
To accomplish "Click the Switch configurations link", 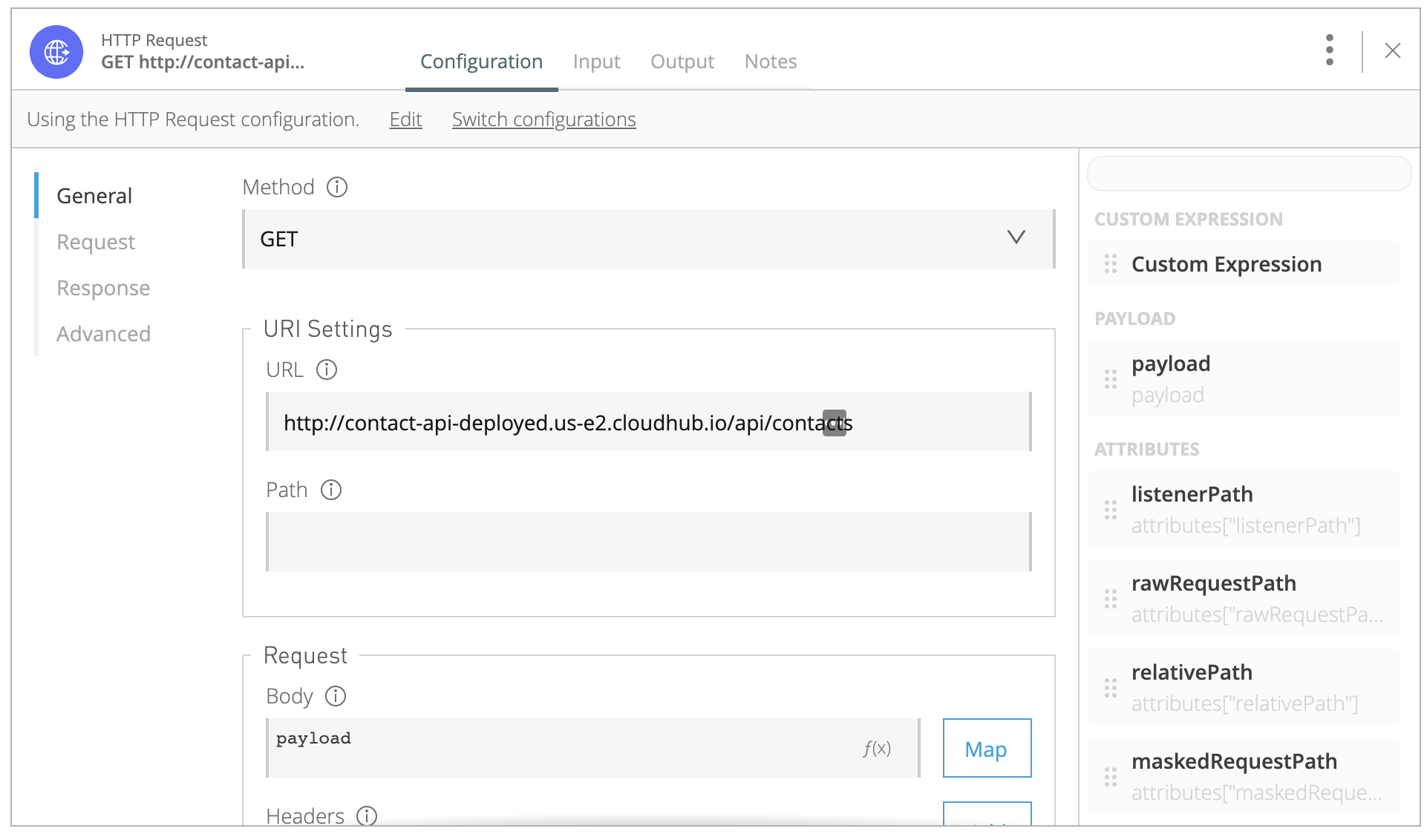I will (543, 119).
